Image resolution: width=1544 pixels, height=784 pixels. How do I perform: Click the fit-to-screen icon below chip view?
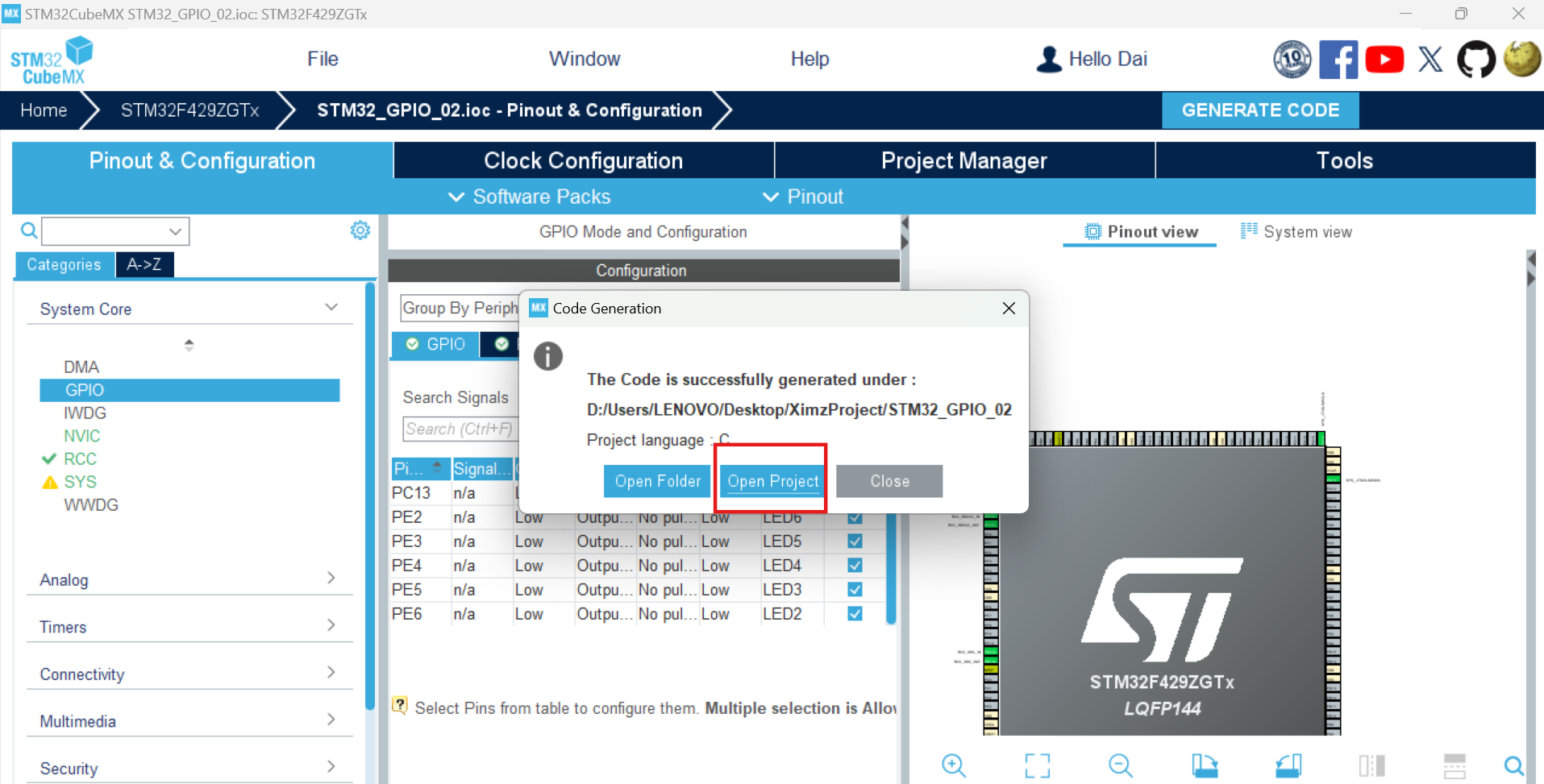[1038, 765]
